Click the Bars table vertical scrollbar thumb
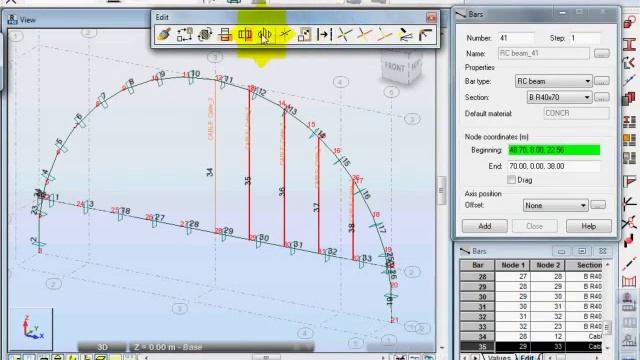Screen dimensions: 640x360 tap(608, 327)
